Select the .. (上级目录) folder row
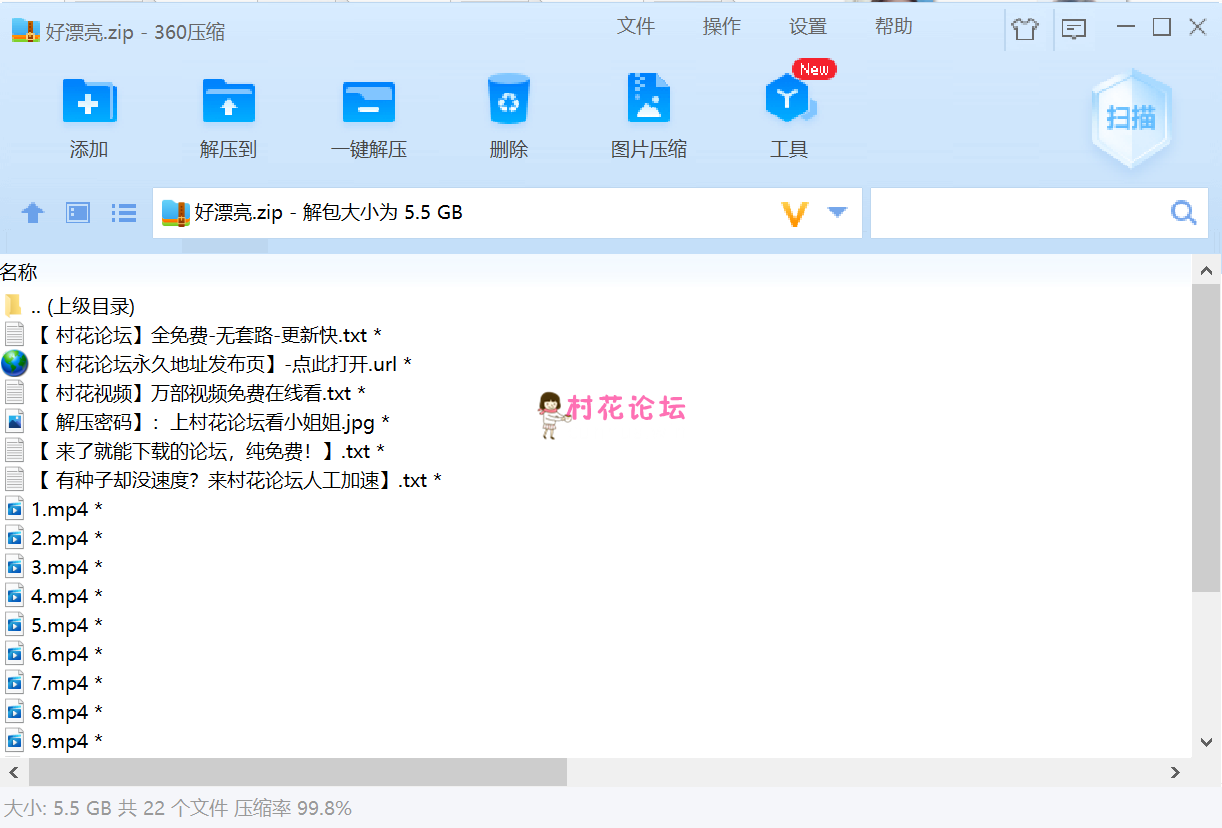 click(x=596, y=306)
